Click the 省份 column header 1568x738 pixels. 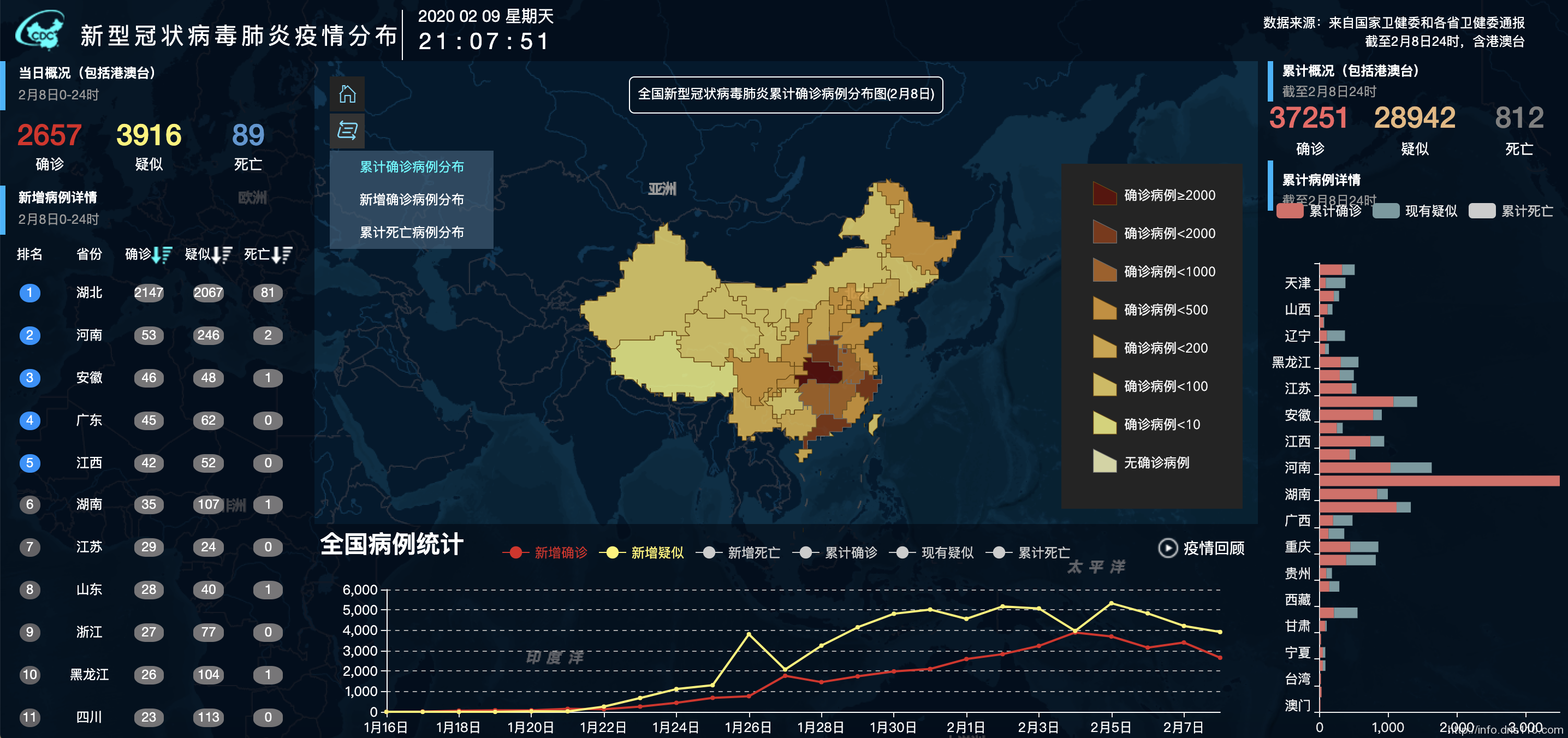tap(90, 254)
